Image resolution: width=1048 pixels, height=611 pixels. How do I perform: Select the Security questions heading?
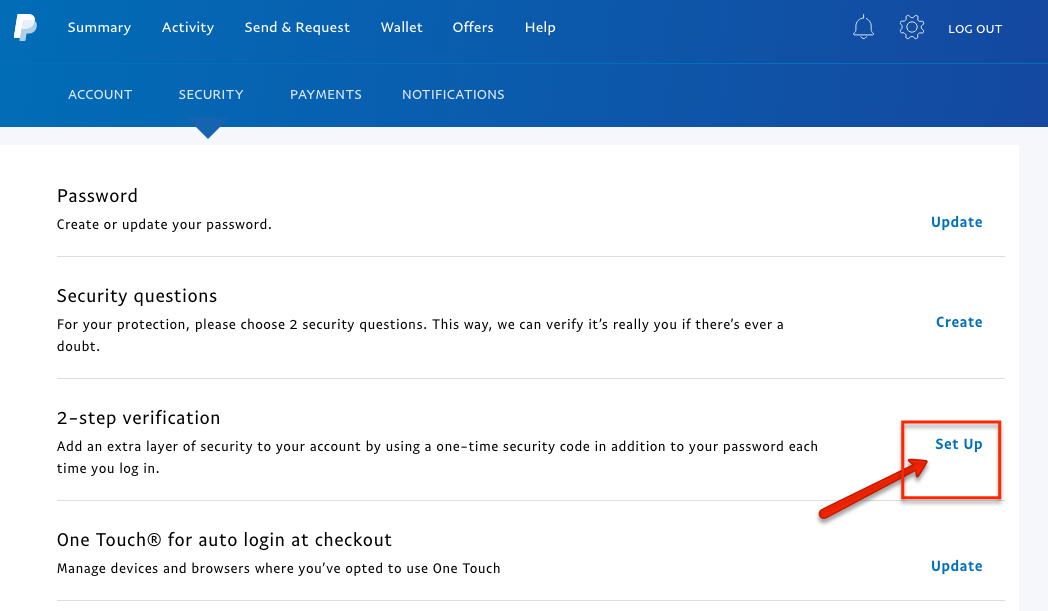137,296
